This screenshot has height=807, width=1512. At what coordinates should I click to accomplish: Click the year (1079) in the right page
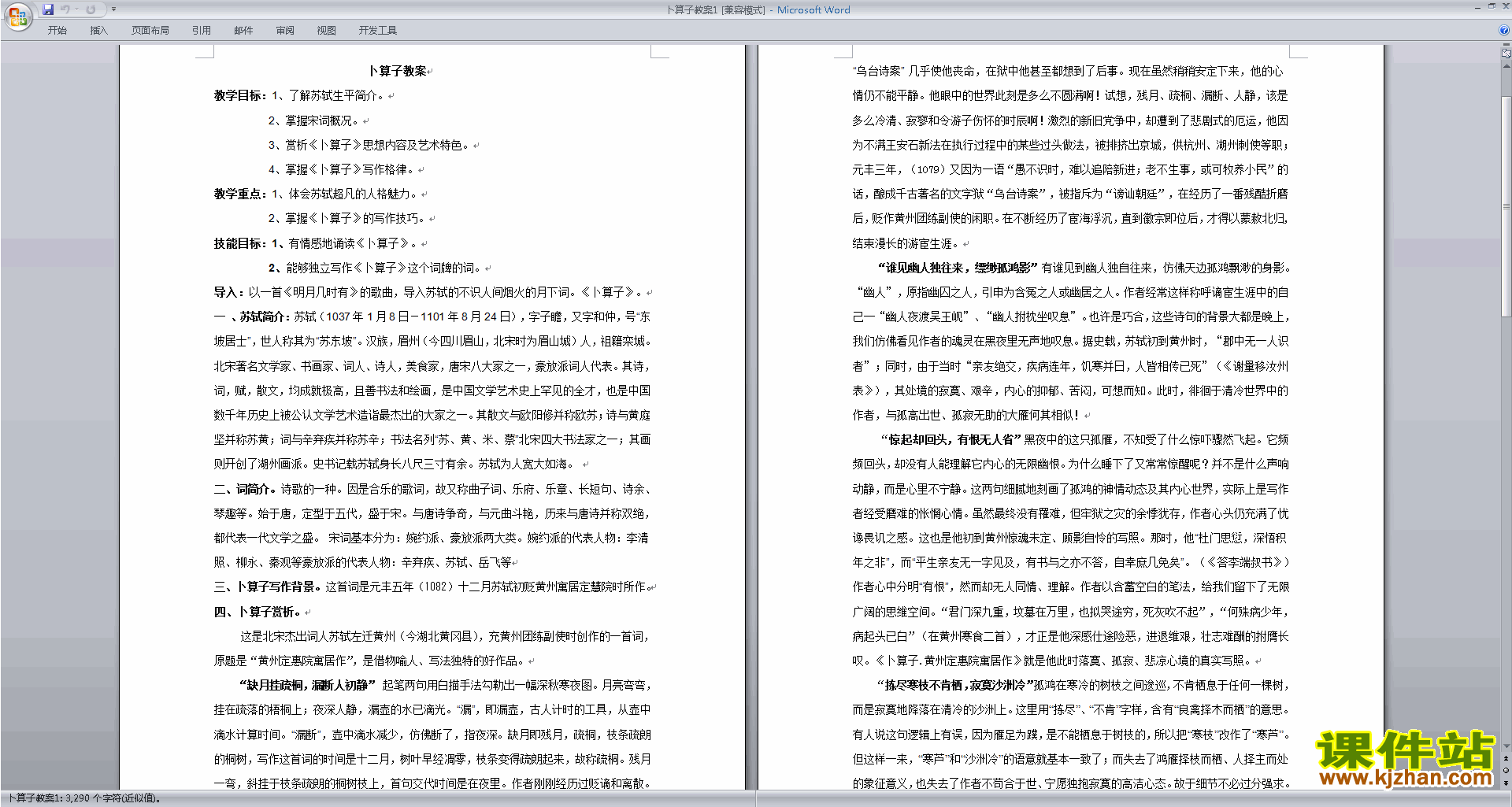tap(928, 169)
